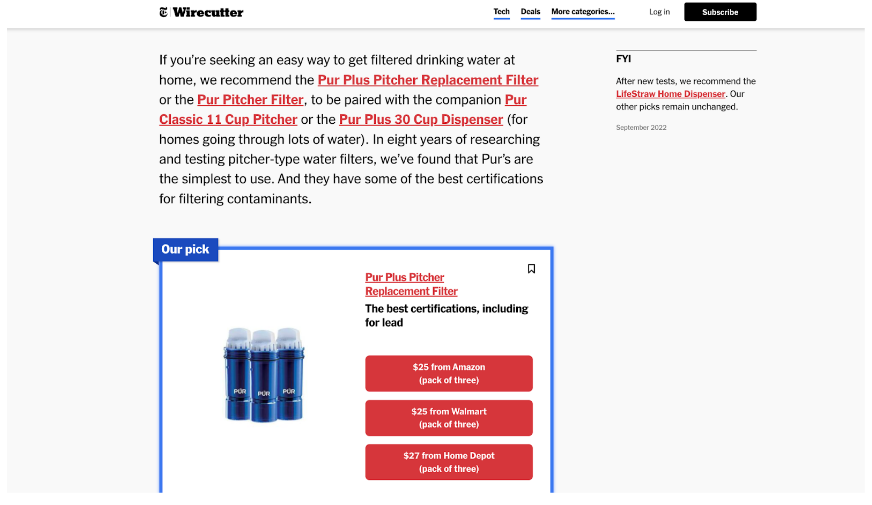This screenshot has width=872, height=505.
Task: Open the Pur Pitcher Filter link
Action: 250,100
